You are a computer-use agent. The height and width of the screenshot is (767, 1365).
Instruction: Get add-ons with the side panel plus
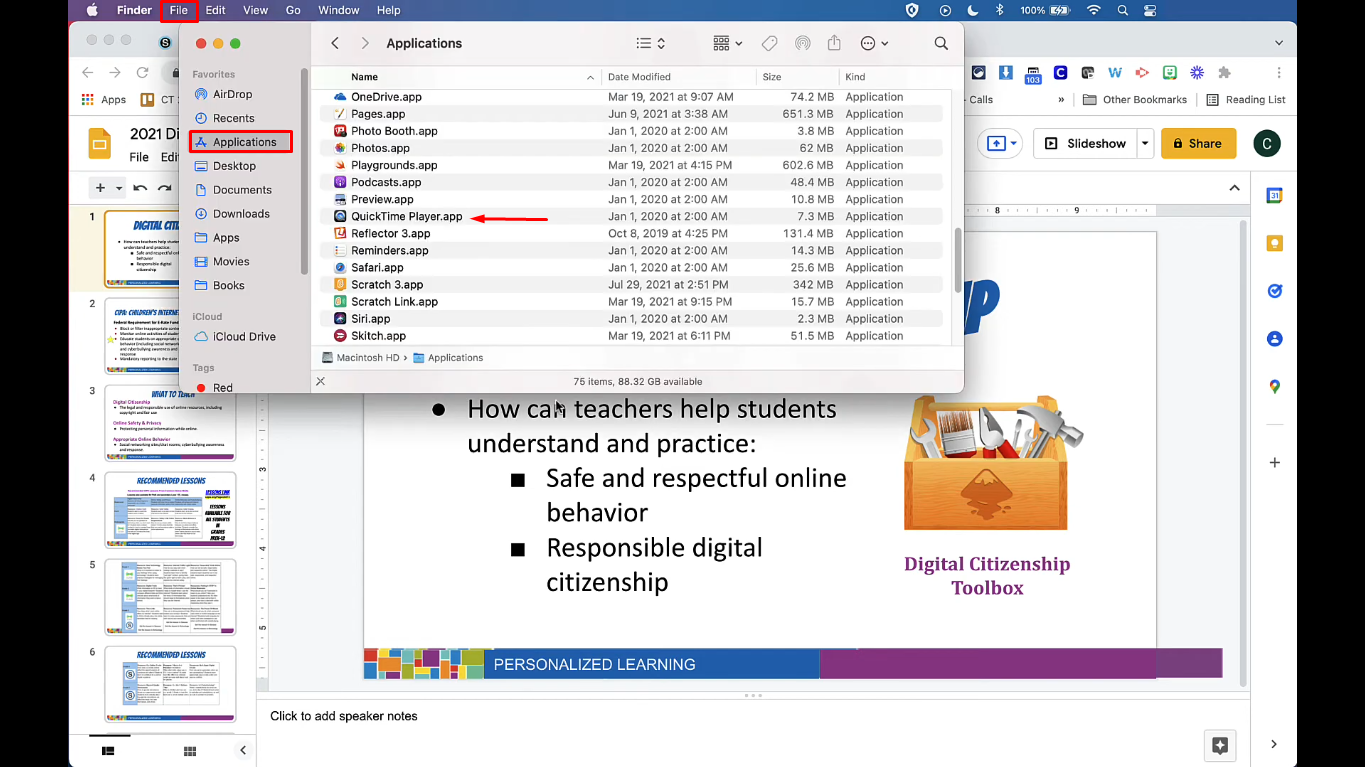(1274, 463)
